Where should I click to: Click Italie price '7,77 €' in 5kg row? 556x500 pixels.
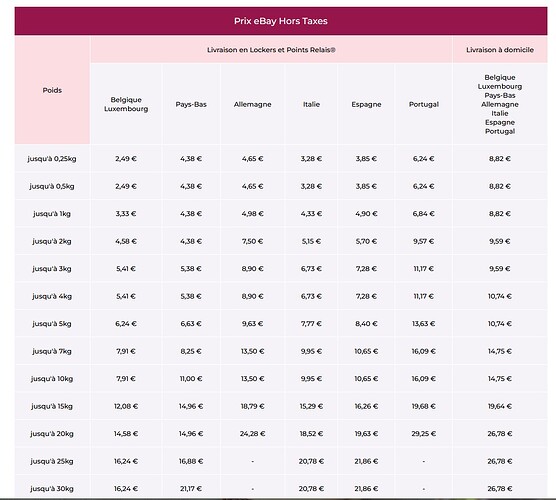[x=311, y=324]
